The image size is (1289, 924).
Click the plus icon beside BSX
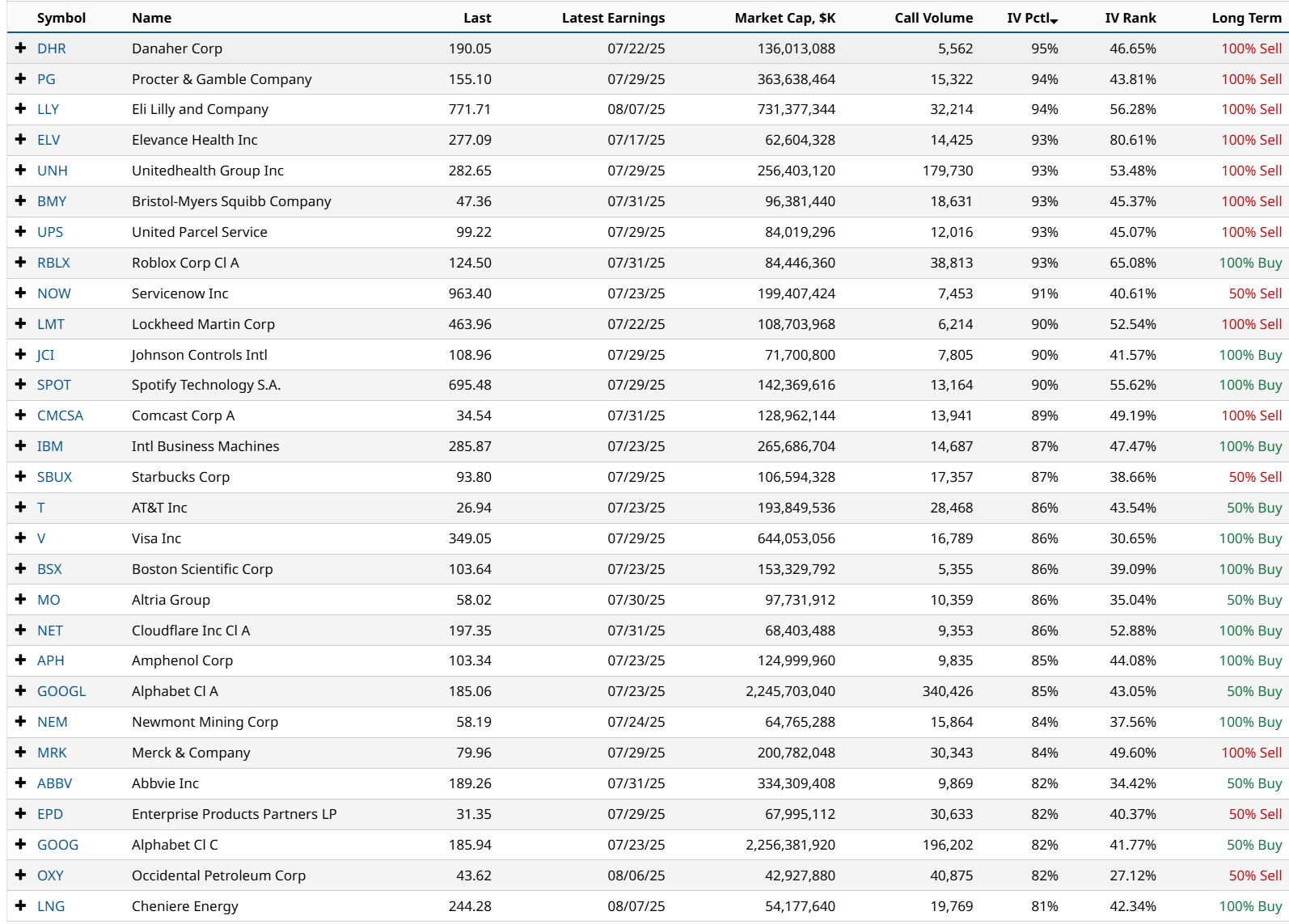[21, 569]
